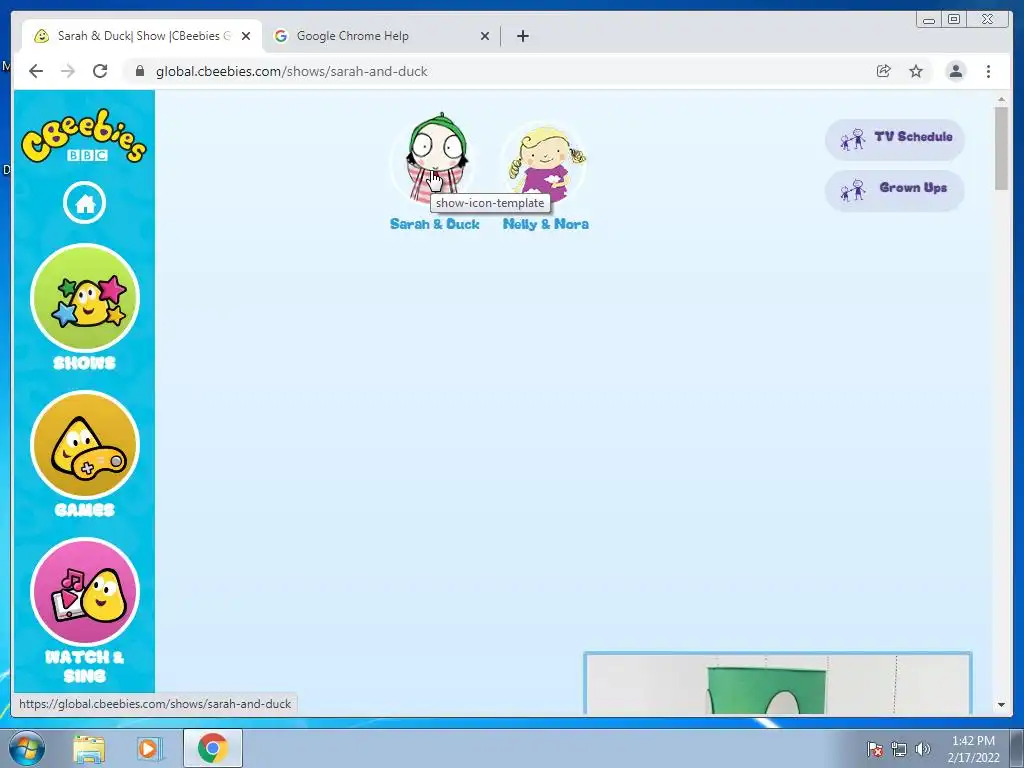
Task: Click the volume speaker tray icon
Action: [x=922, y=749]
